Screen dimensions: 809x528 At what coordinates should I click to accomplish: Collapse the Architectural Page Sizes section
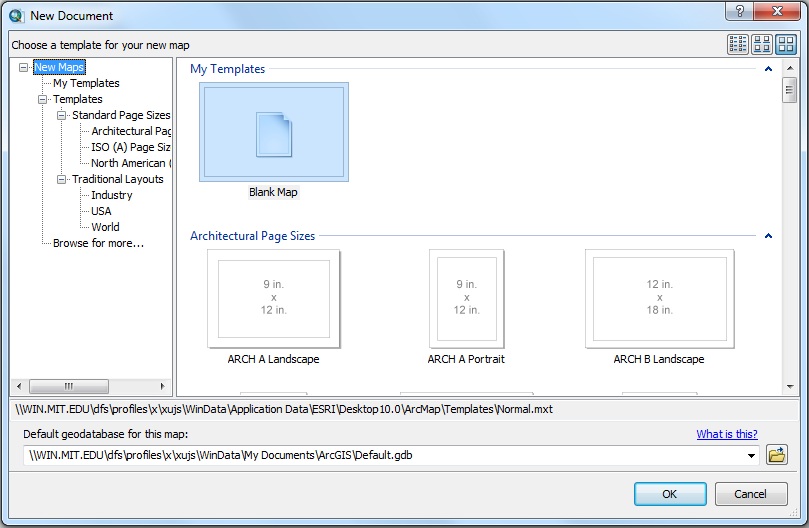768,236
